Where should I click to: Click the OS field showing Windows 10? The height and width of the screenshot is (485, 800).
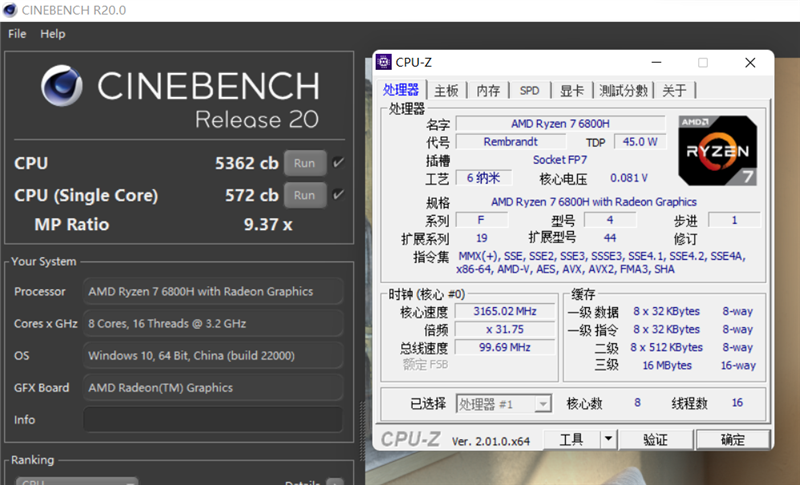[213, 355]
